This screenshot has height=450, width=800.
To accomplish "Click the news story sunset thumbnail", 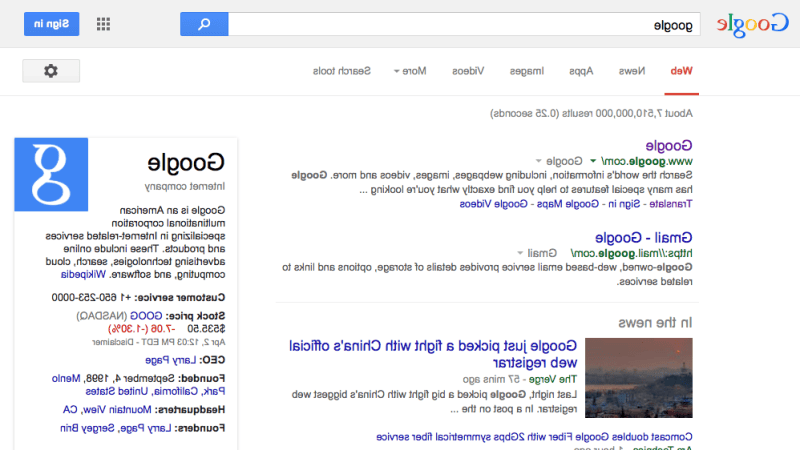I will [639, 378].
